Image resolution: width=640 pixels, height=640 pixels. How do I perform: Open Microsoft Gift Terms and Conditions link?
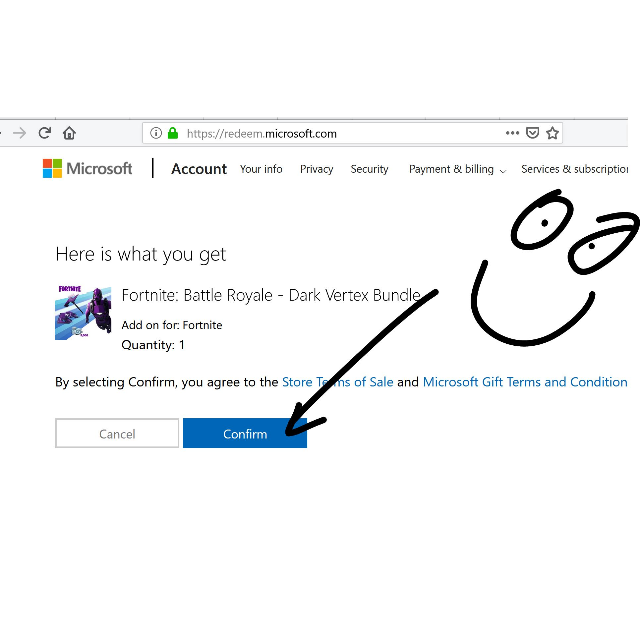pos(525,382)
